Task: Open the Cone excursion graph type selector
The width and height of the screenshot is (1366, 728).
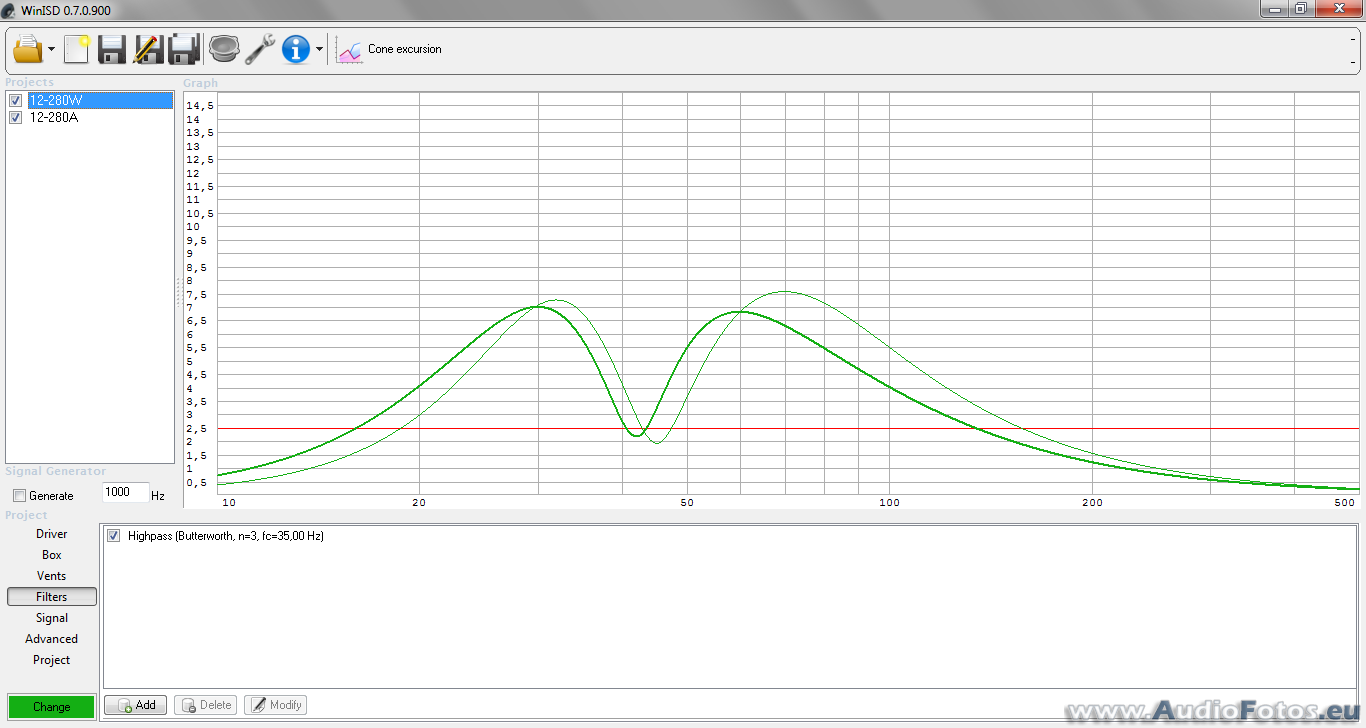Action: click(x=390, y=49)
